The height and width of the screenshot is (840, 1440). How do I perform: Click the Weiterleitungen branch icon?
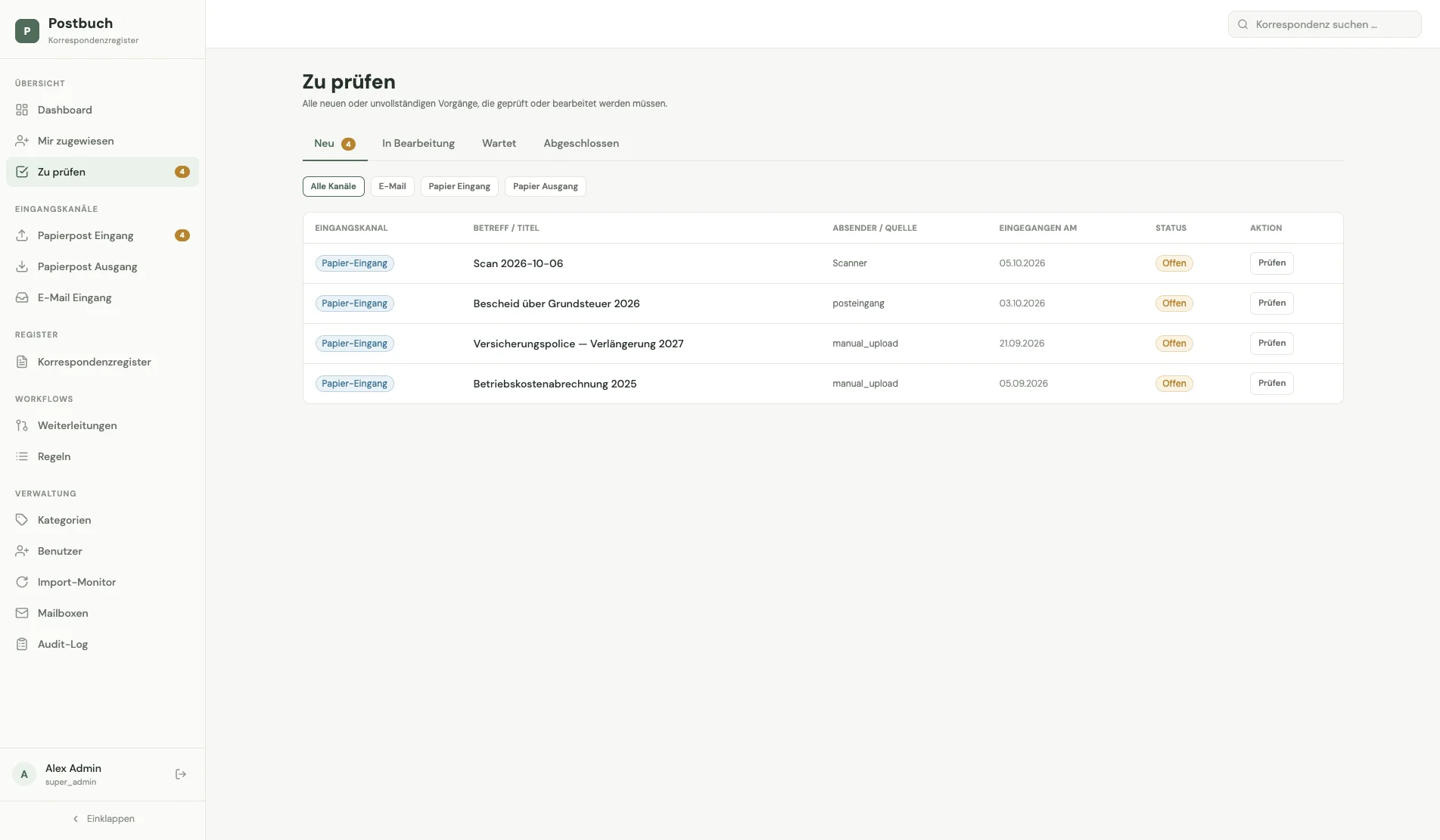[22, 425]
